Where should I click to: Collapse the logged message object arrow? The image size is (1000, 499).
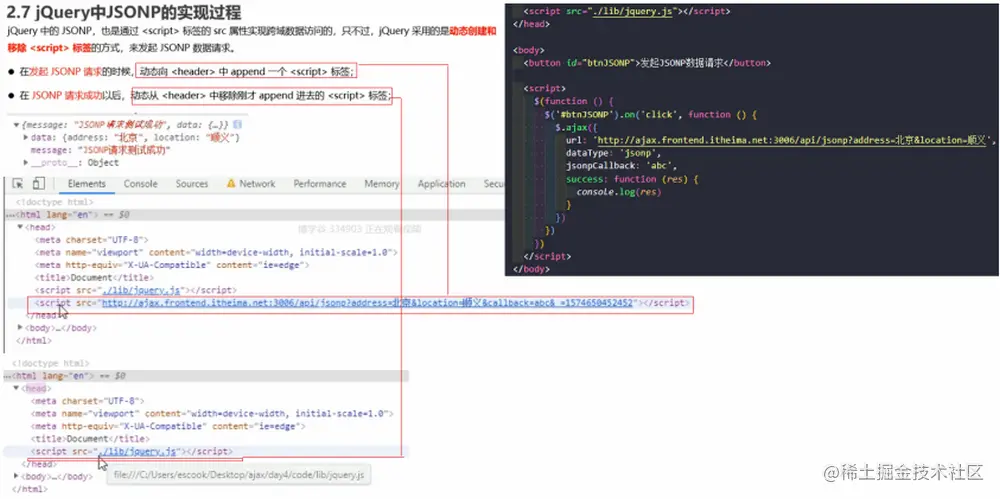click(x=17, y=125)
